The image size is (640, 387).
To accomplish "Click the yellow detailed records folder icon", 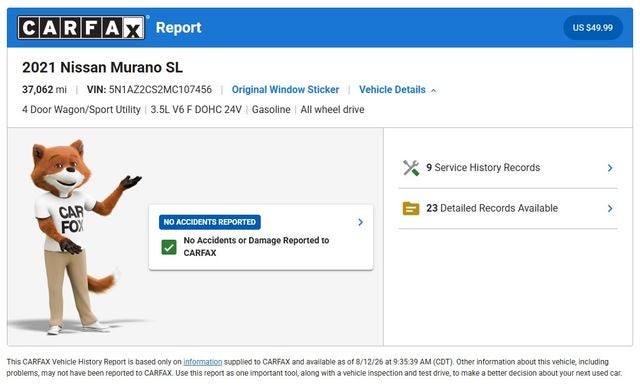I will [x=411, y=209].
